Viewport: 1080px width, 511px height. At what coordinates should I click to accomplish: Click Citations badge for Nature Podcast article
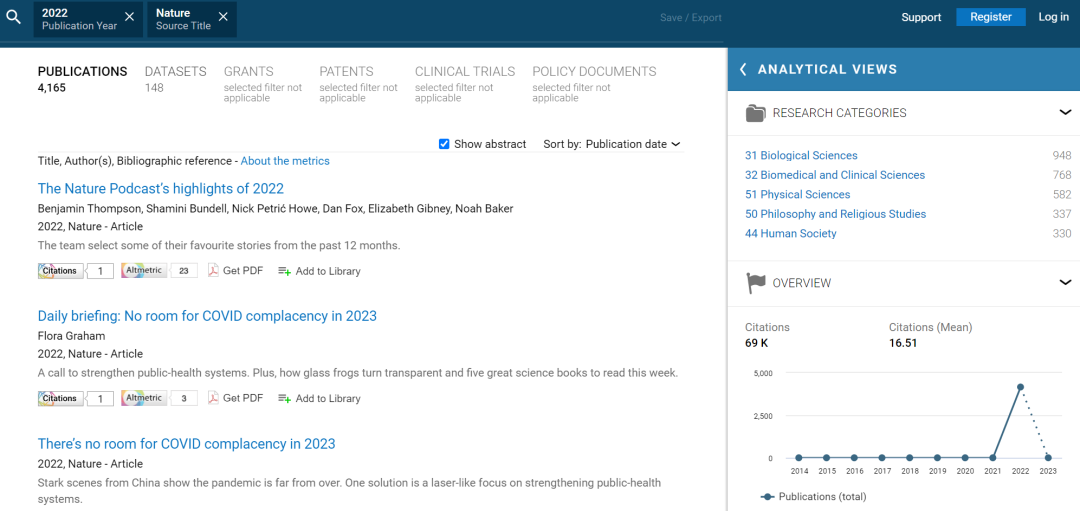pyautogui.click(x=75, y=271)
